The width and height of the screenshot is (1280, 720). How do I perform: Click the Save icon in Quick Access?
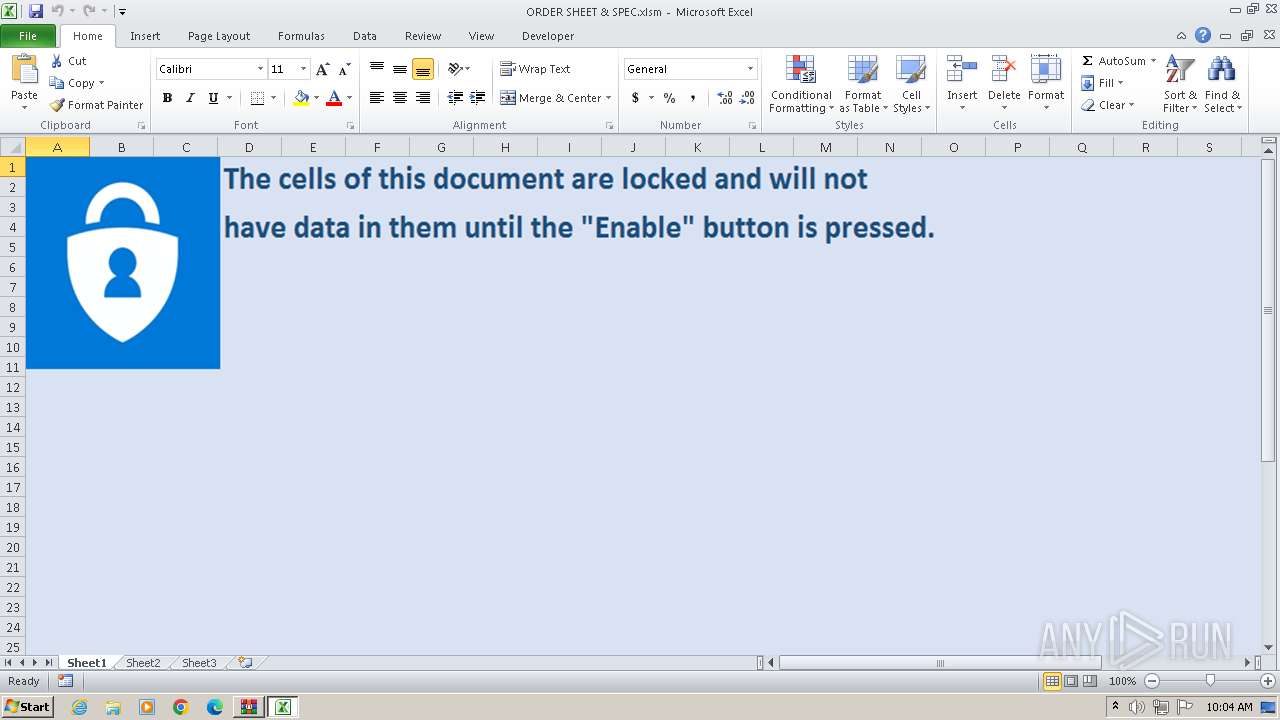36,11
